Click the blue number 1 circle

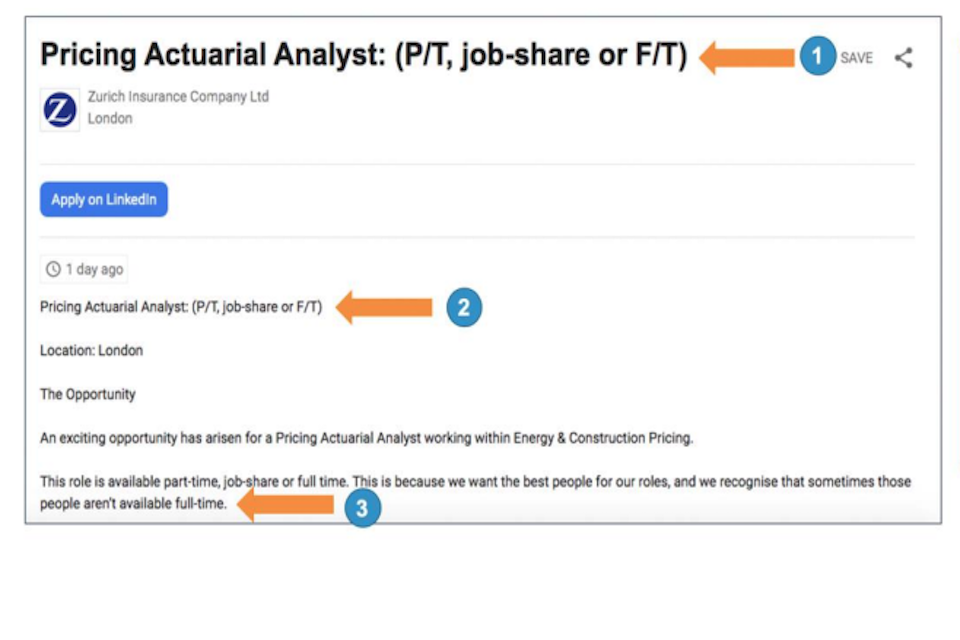pyautogui.click(x=817, y=57)
